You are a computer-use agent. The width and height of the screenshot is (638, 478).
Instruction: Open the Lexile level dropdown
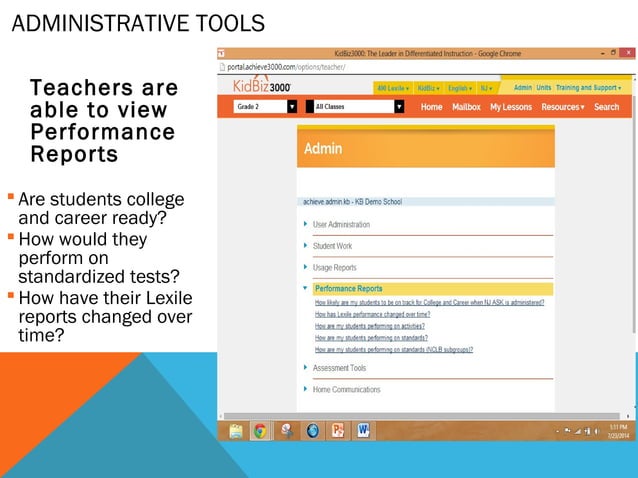click(393, 88)
